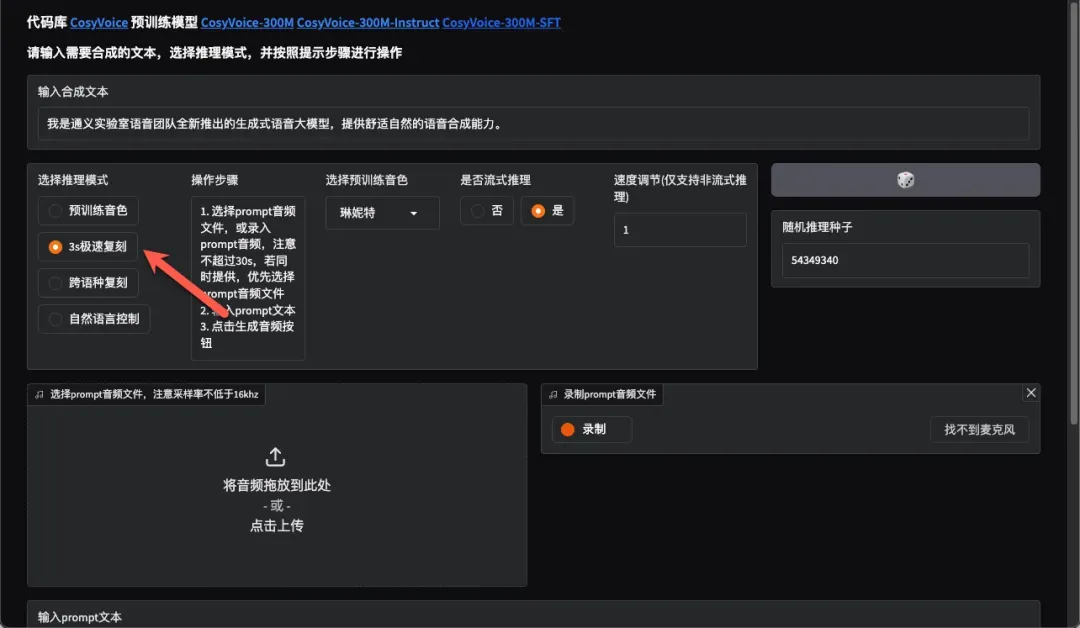Select 3s极速复刻 inference mode

(x=88, y=247)
